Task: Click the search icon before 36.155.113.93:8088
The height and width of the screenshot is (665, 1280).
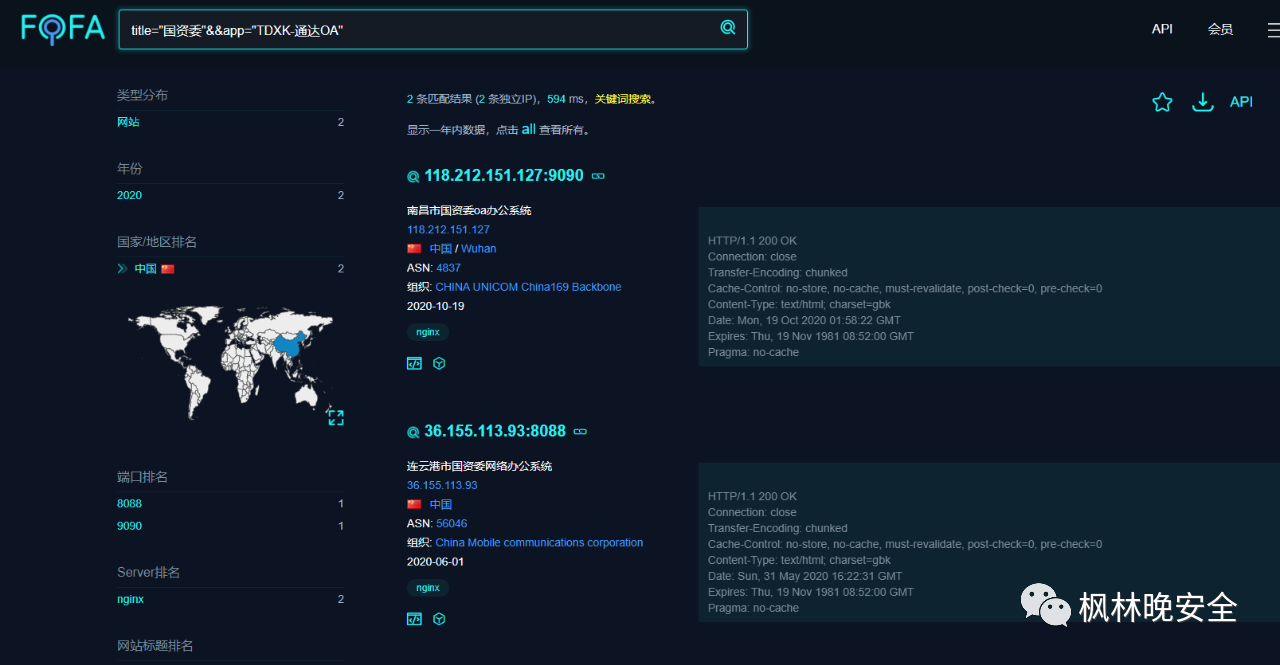Action: 413,433
